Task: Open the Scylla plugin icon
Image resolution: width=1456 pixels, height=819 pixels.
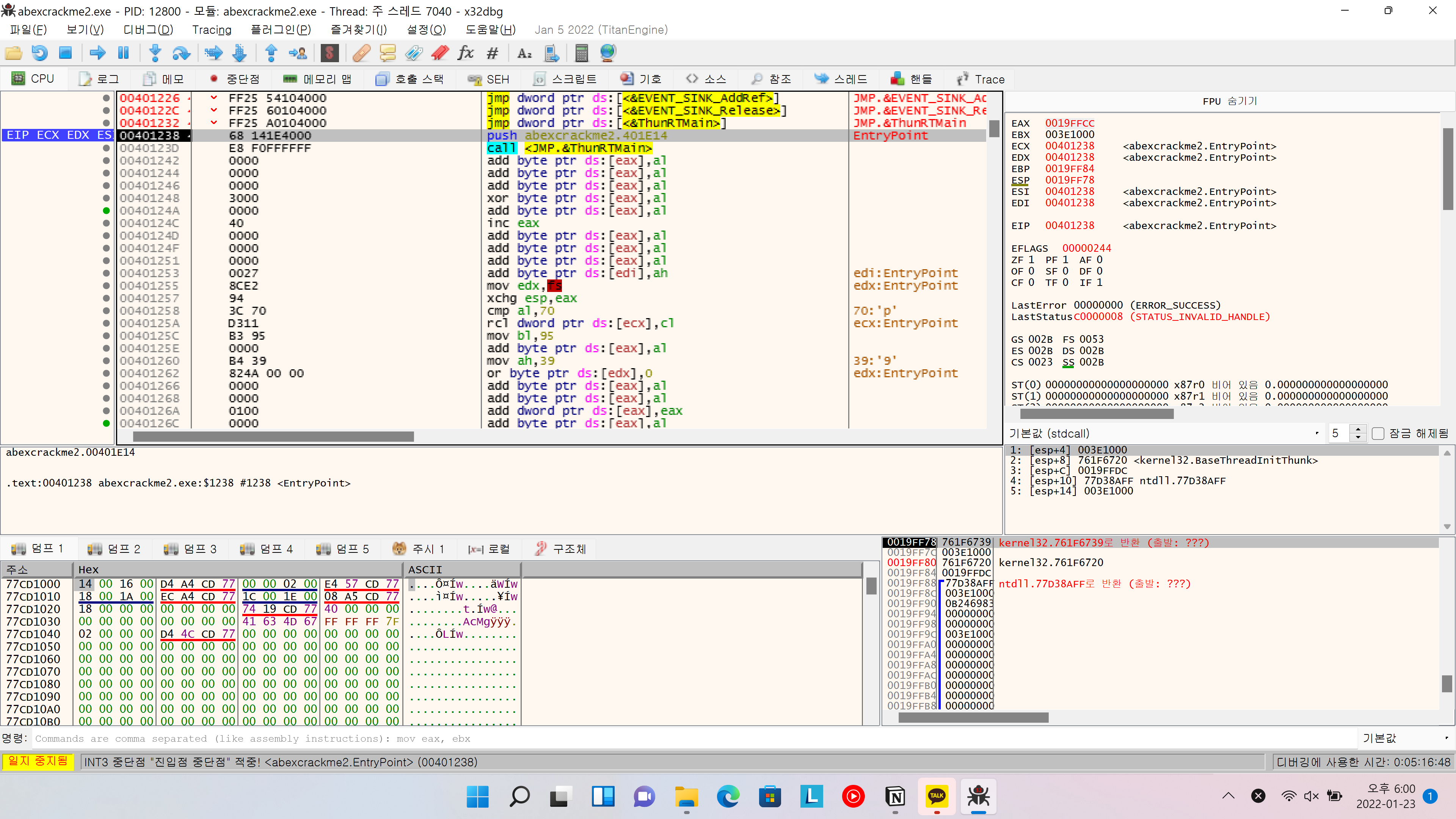Action: pyautogui.click(x=329, y=53)
